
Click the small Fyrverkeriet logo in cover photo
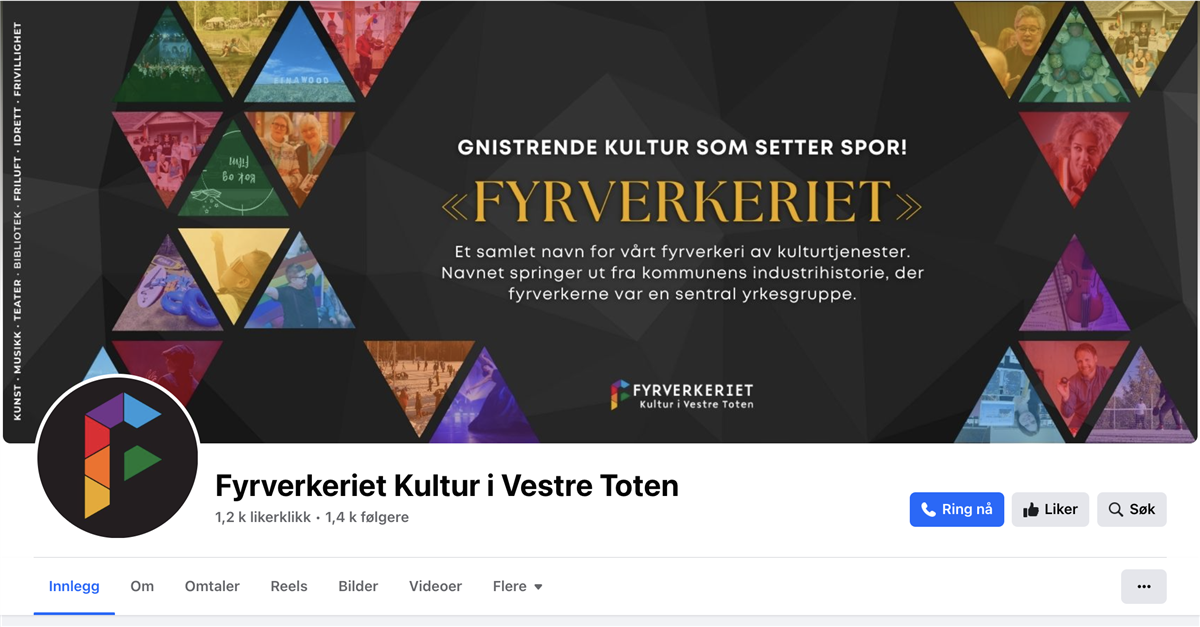[620, 395]
